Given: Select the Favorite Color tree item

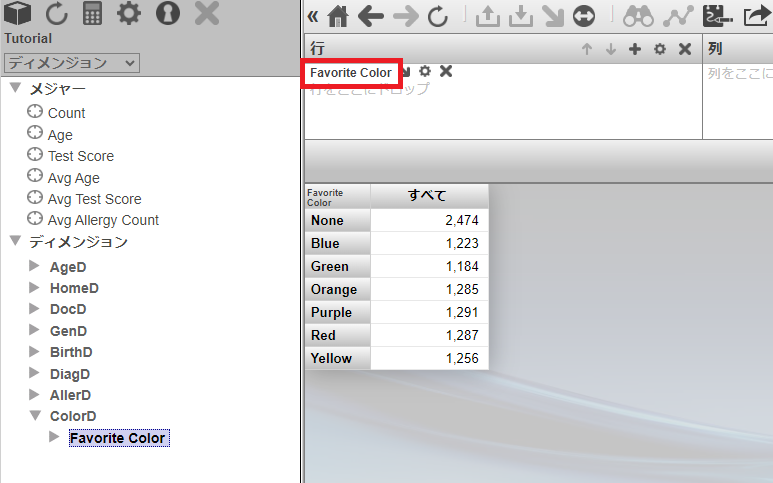Looking at the screenshot, I should pyautogui.click(x=117, y=438).
